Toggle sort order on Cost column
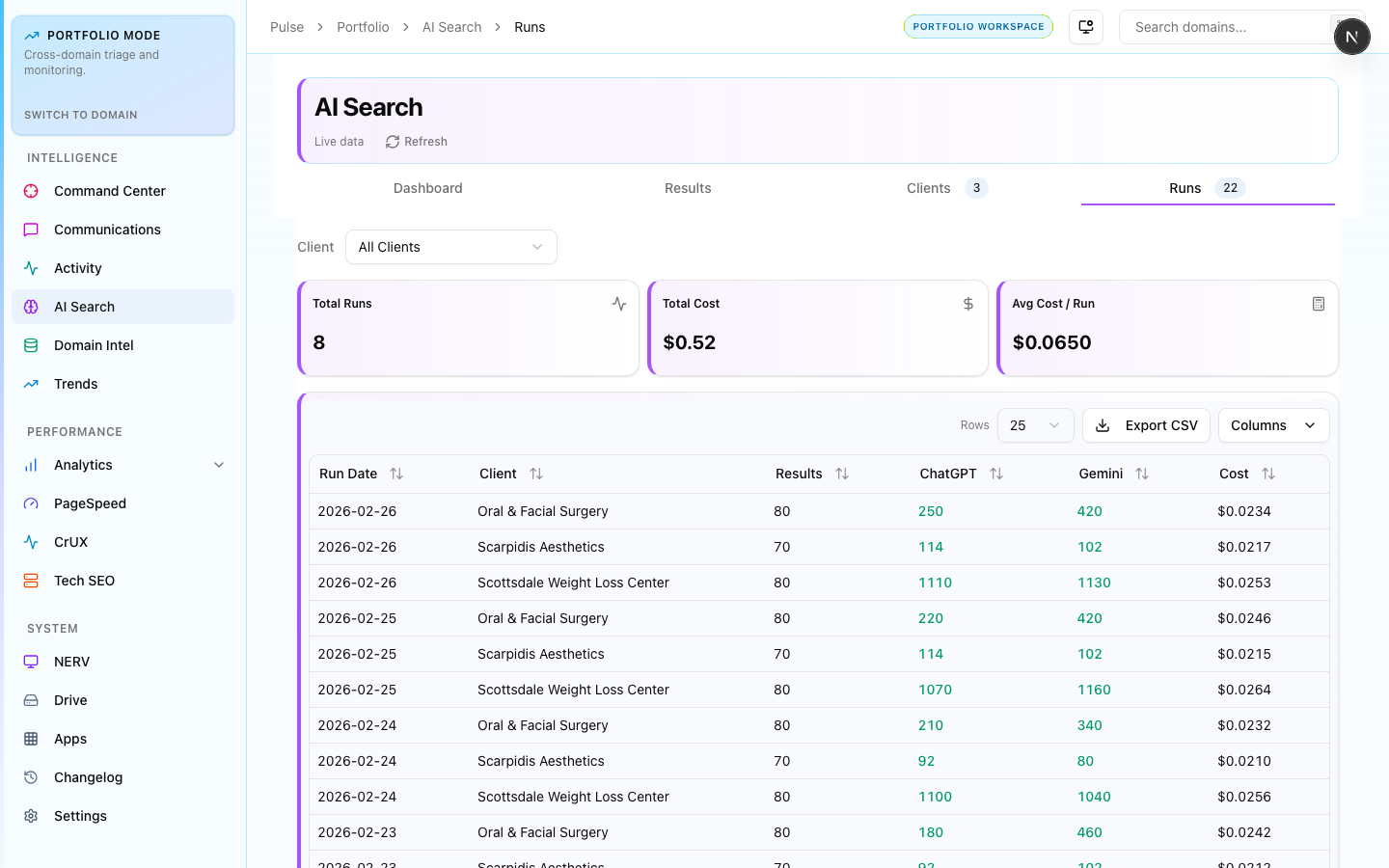Screen dimensions: 1389x868 pos(1267,474)
